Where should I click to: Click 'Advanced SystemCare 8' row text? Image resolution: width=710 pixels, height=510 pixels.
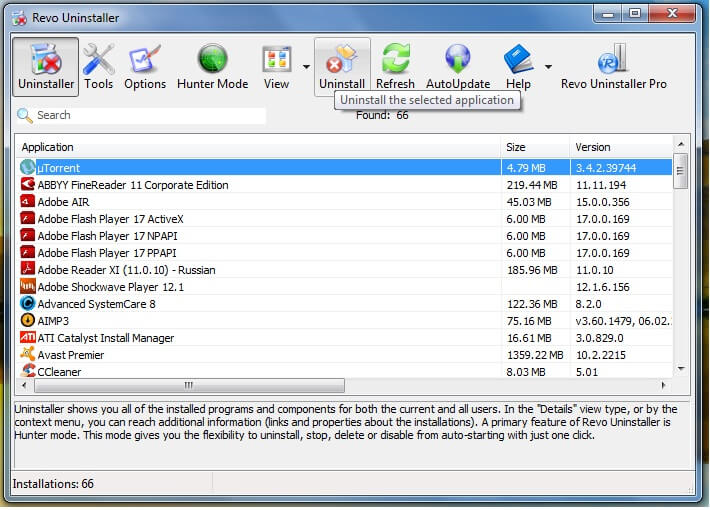point(96,304)
